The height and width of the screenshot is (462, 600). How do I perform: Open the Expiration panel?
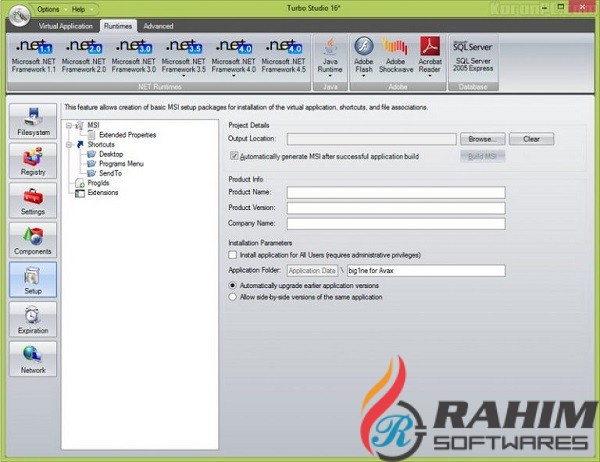(33, 319)
